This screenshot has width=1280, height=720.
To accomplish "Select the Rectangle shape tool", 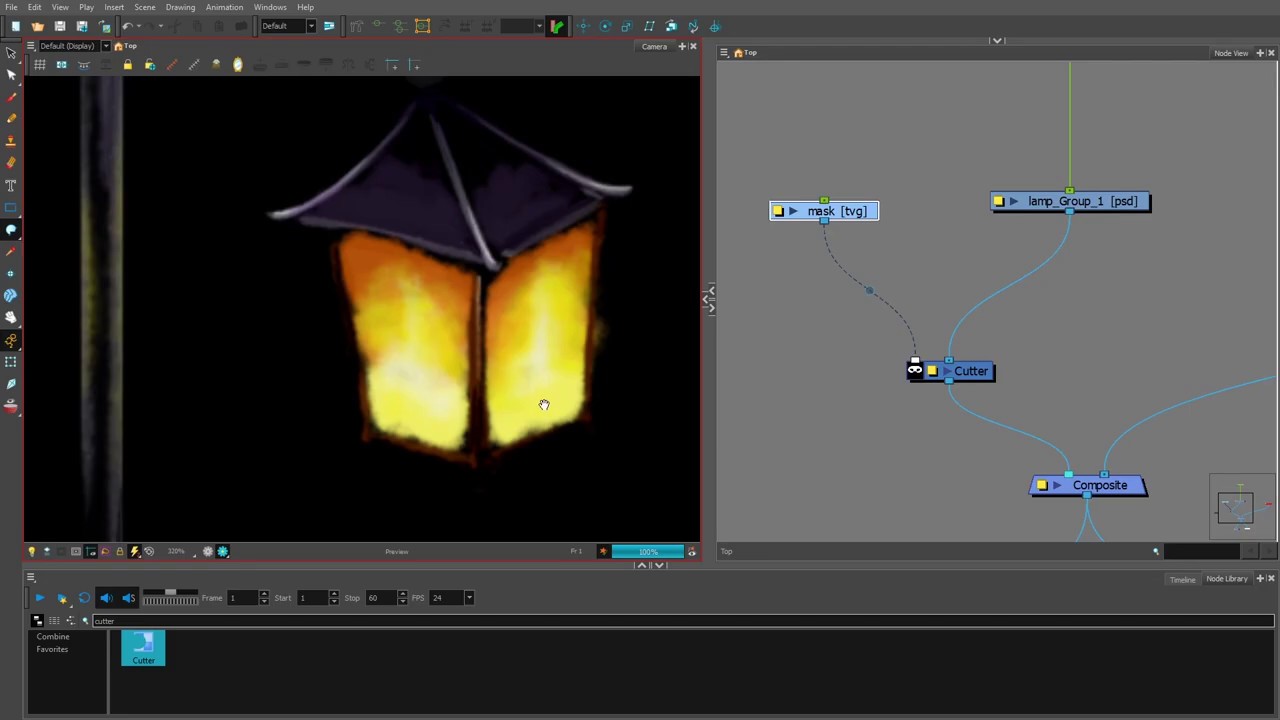I will (x=11, y=207).
